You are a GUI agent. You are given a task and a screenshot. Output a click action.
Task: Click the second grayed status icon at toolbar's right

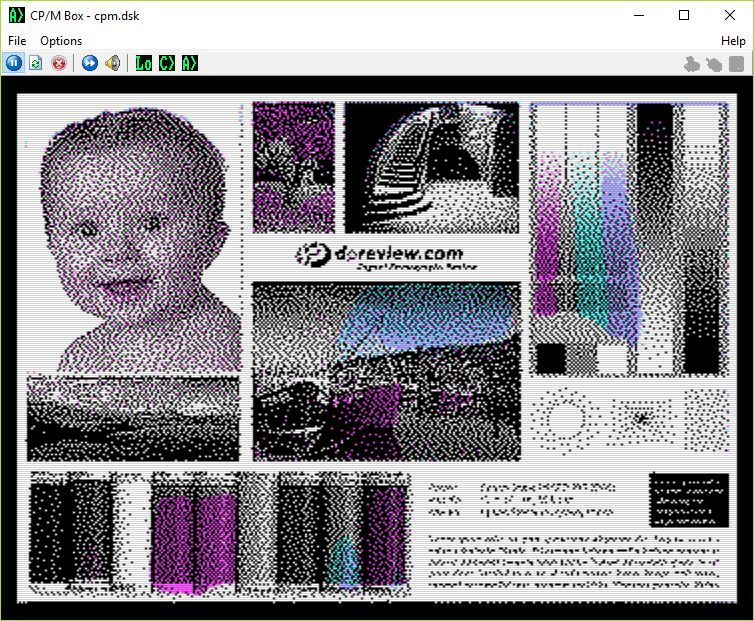click(x=714, y=64)
